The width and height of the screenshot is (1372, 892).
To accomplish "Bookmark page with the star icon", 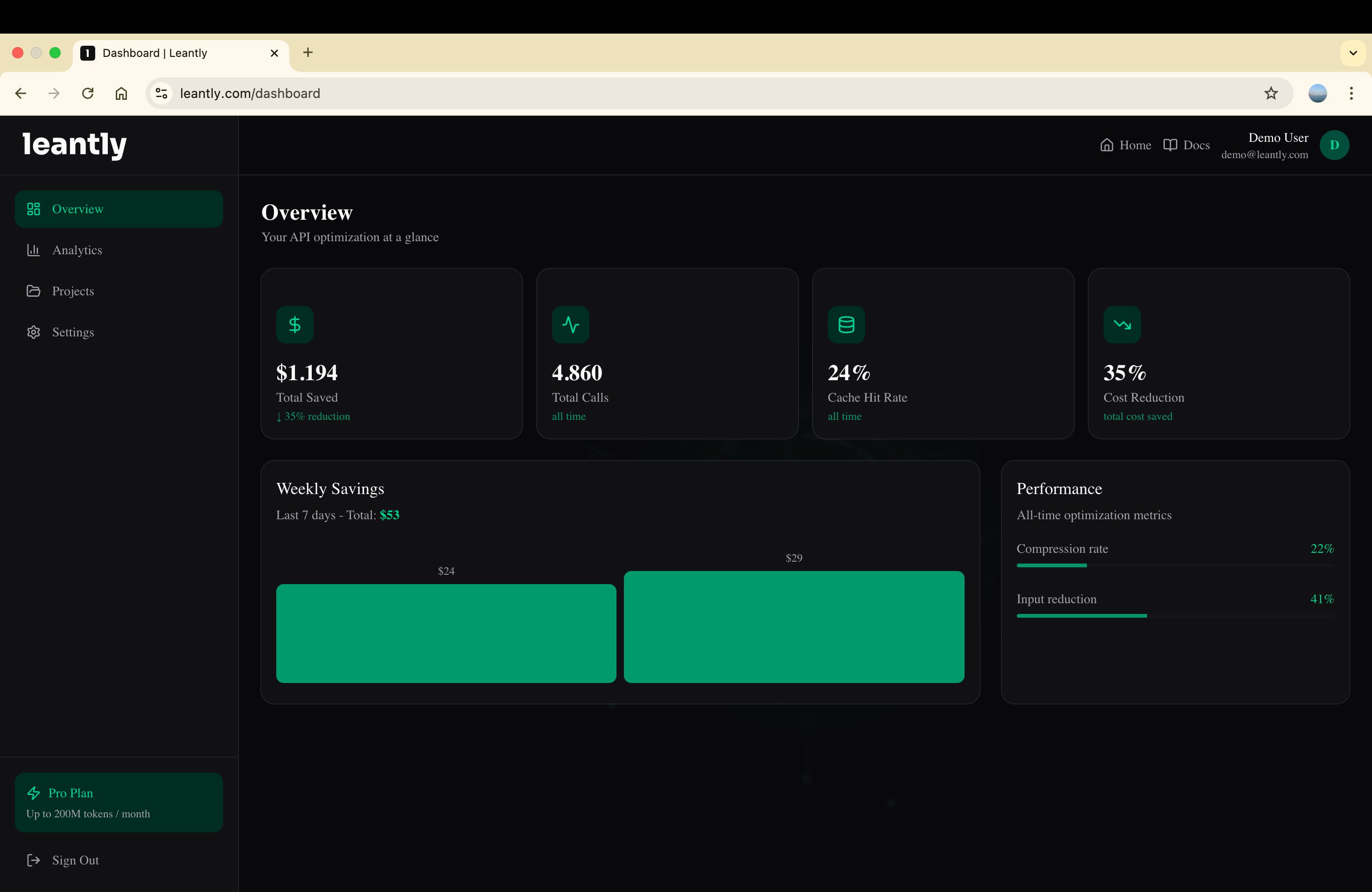I will click(x=1271, y=93).
